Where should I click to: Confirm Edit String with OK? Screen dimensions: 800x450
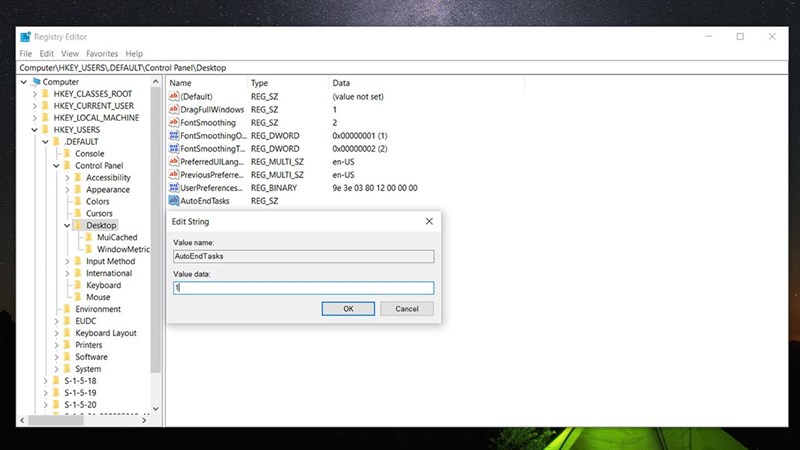(x=348, y=309)
